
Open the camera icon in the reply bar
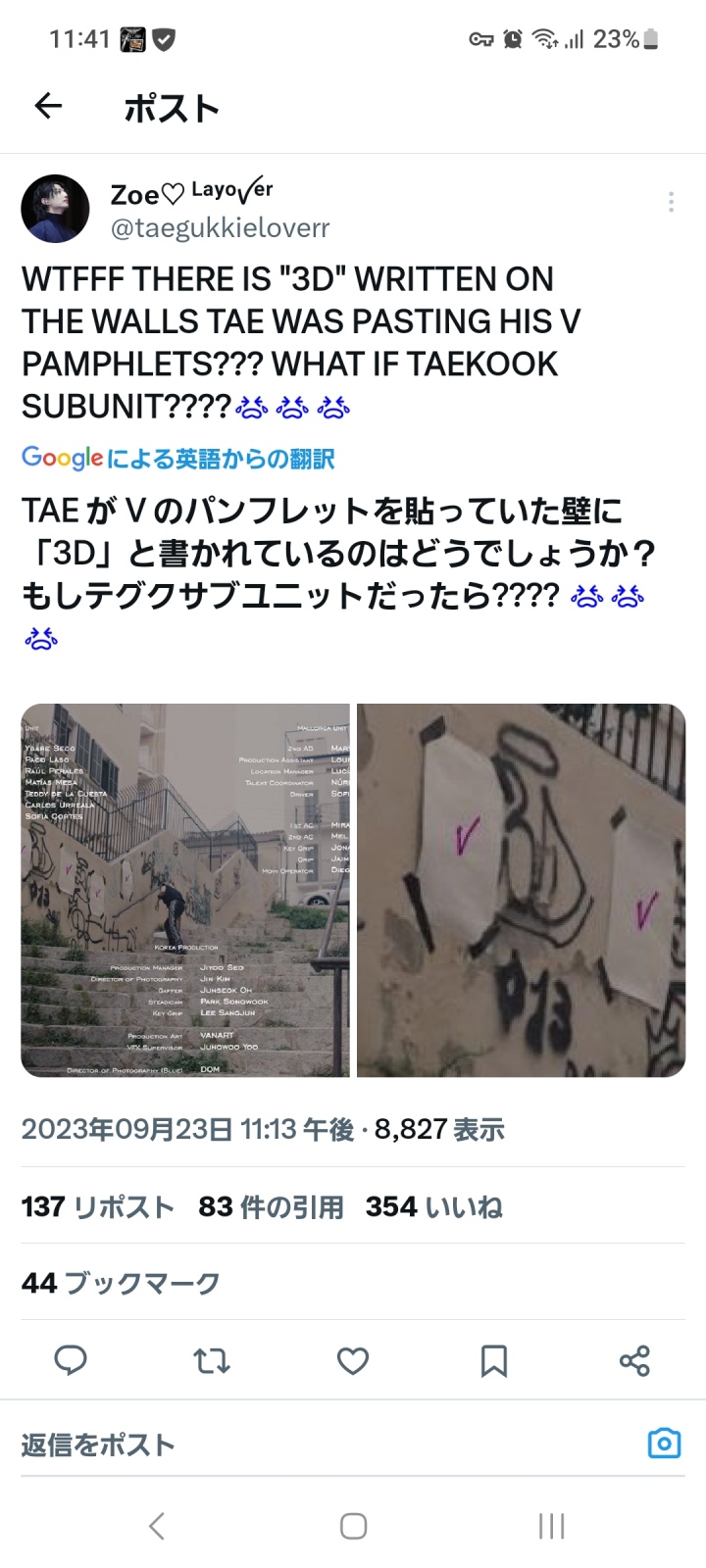(664, 1444)
